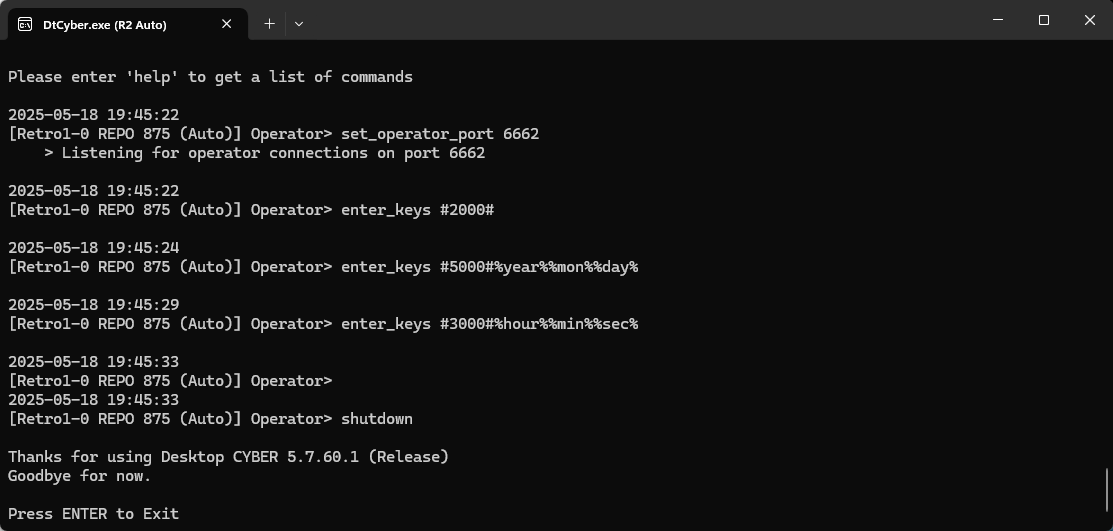
Task: Close the DtCyber.exe tab
Action: pos(227,24)
